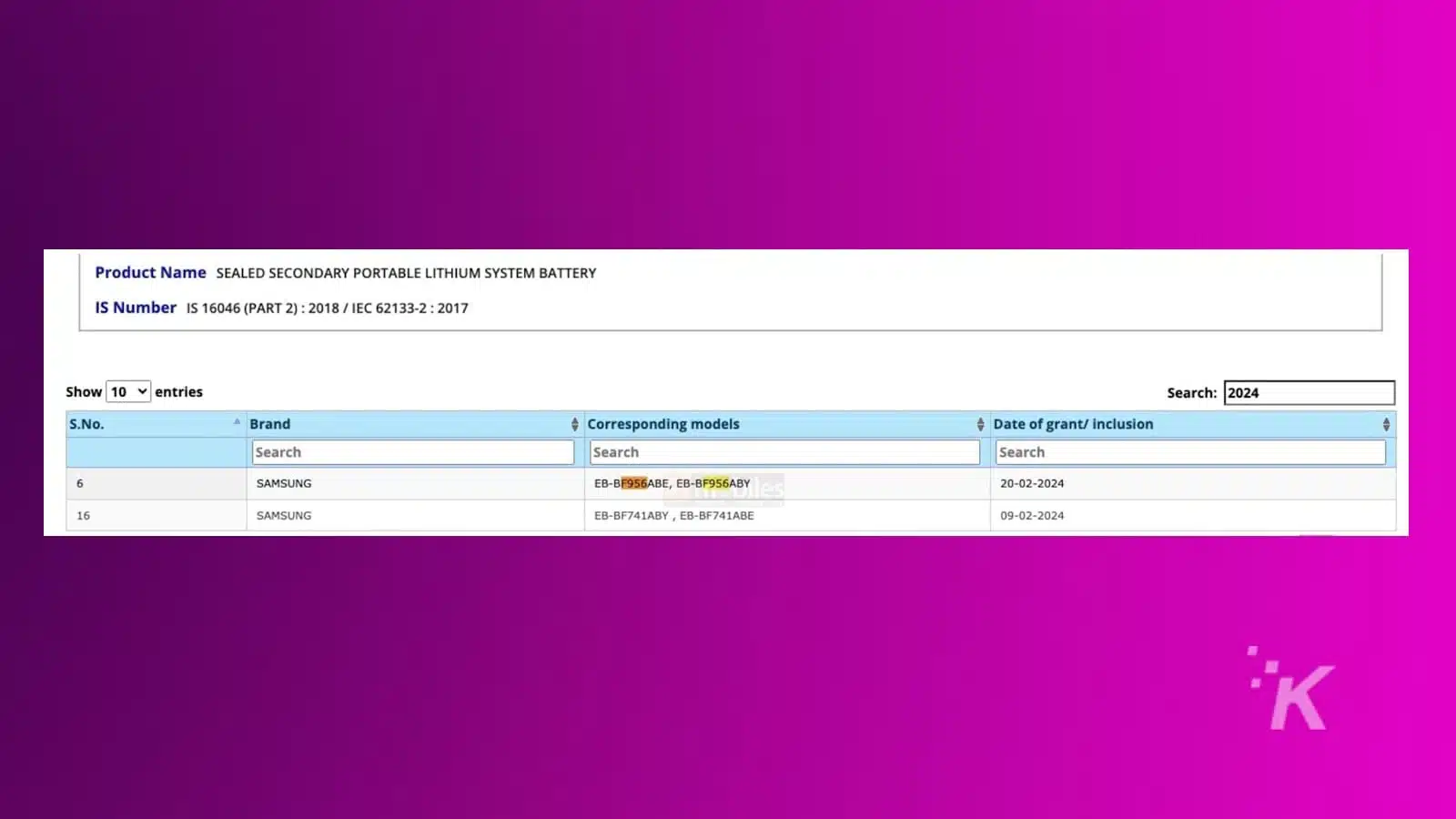Click the Date of grant filter search field
1456x819 pixels.
[x=1190, y=452]
